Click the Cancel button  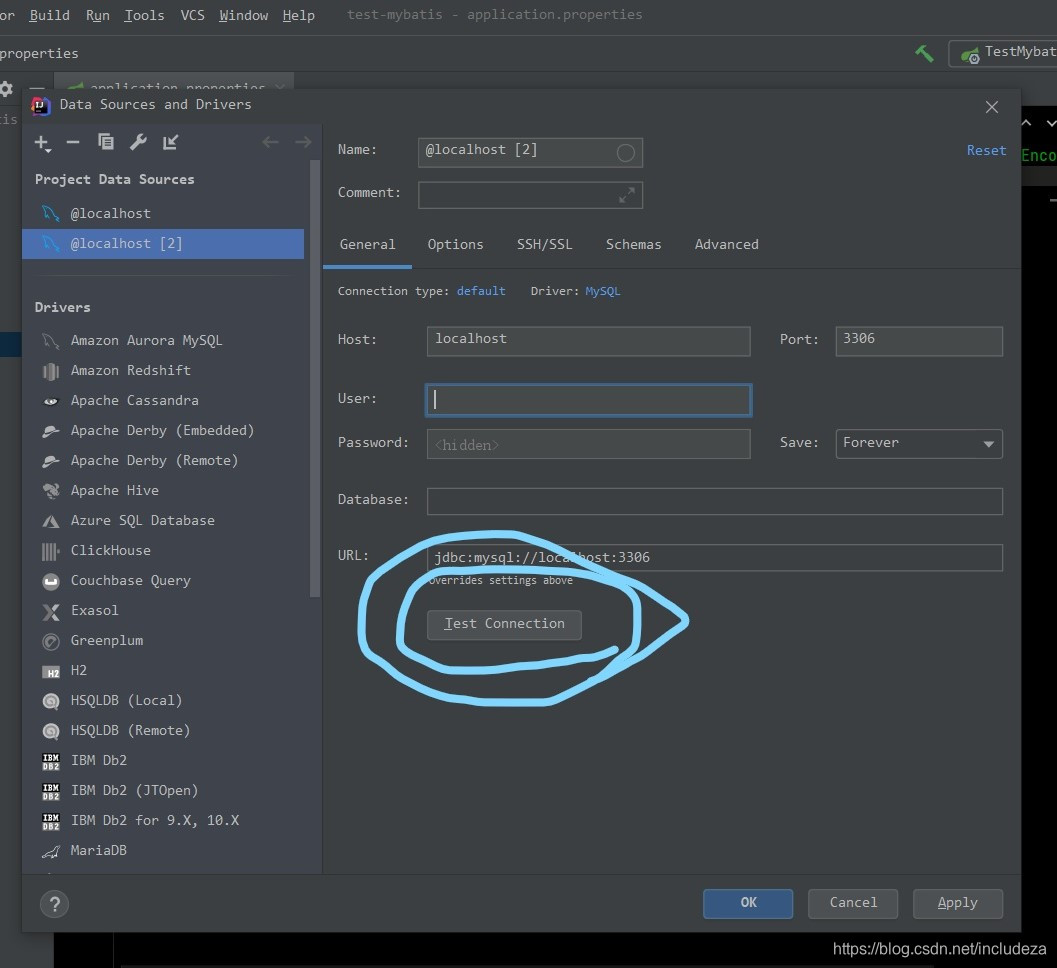pyautogui.click(x=853, y=903)
